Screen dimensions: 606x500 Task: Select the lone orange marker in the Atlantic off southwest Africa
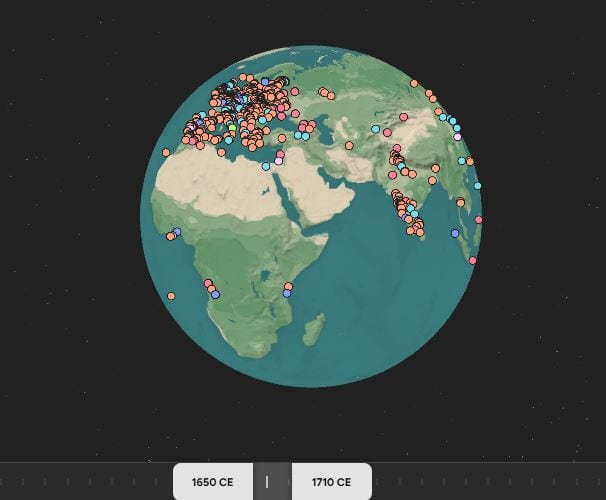pos(171,296)
